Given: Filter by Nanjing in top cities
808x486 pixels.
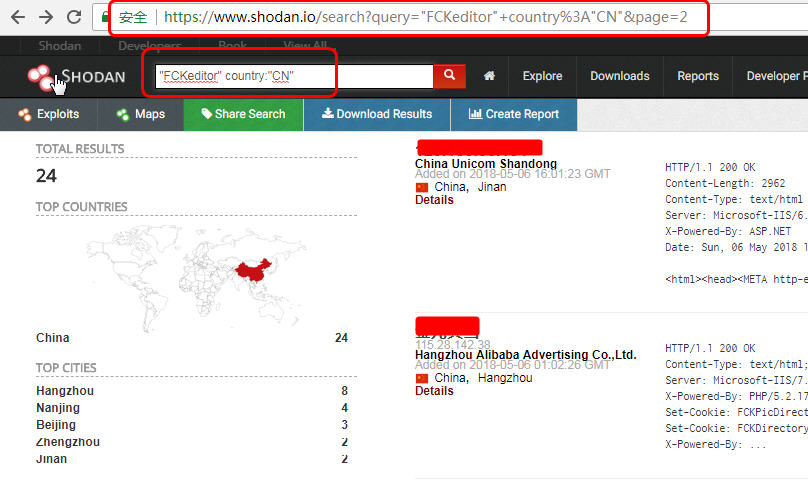Looking at the screenshot, I should coord(58,408).
